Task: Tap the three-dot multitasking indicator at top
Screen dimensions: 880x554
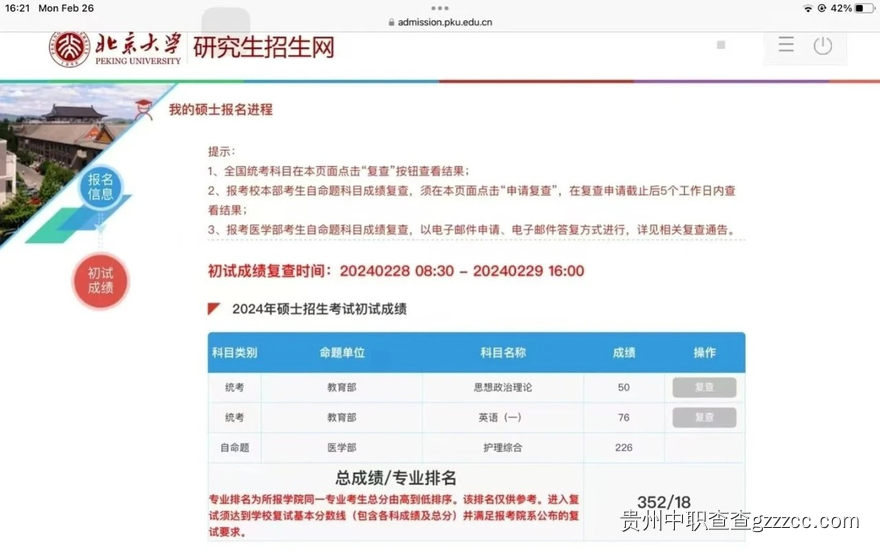Action: 440,8
